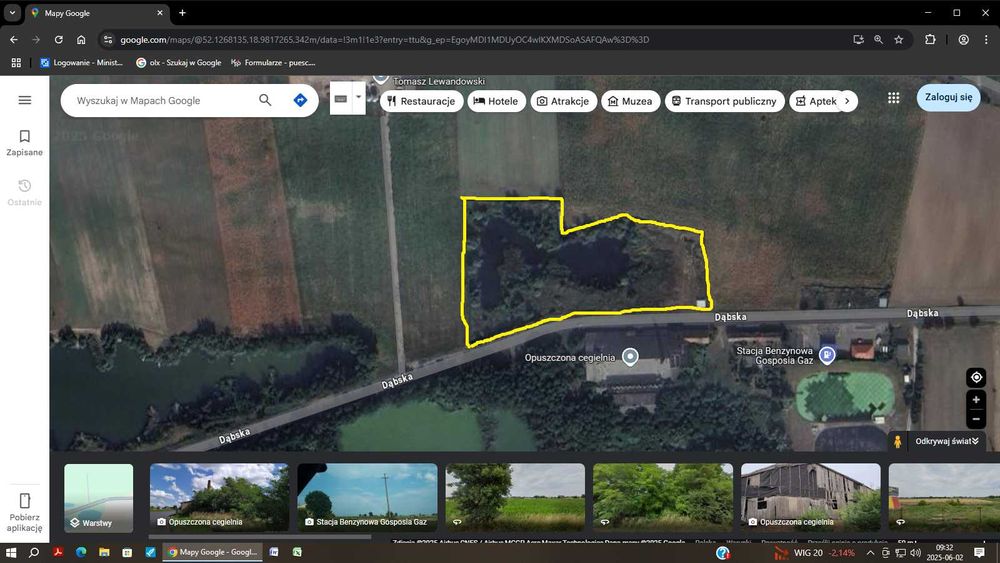Open the Google Maps hamburger menu

[x=25, y=100]
